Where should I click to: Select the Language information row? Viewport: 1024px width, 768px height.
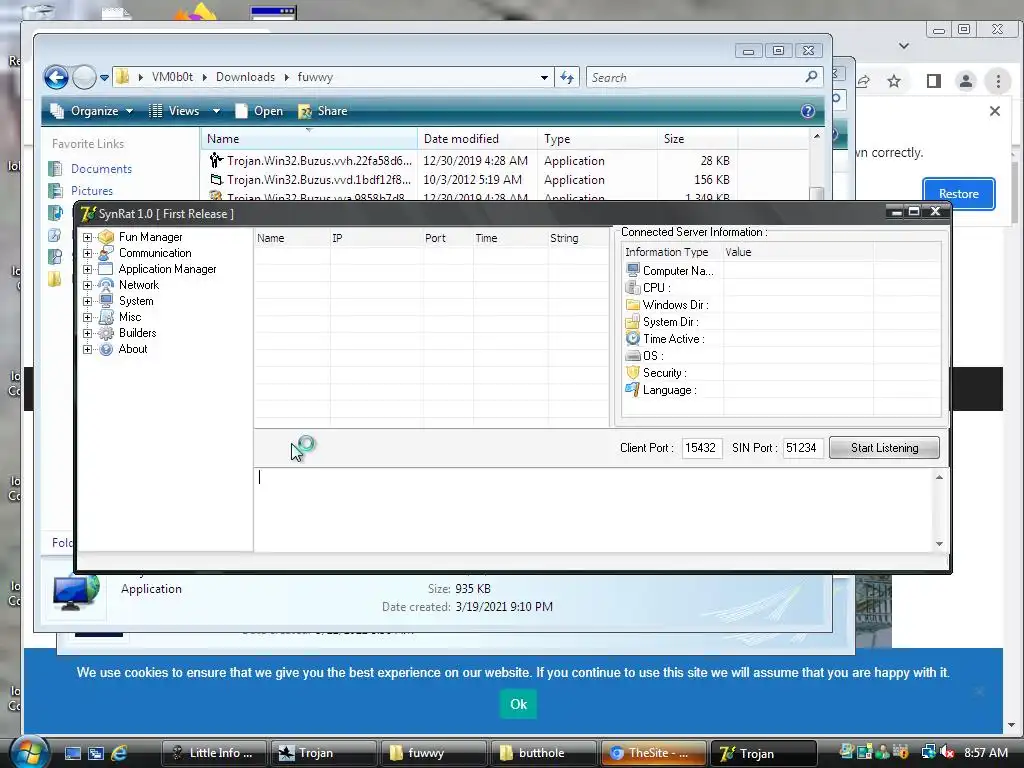[781, 390]
